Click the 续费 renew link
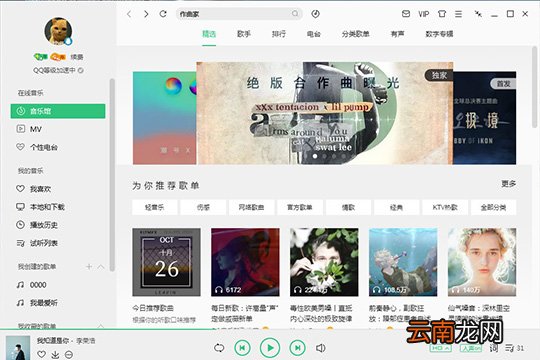This screenshot has width=540, height=360. pos(77,57)
